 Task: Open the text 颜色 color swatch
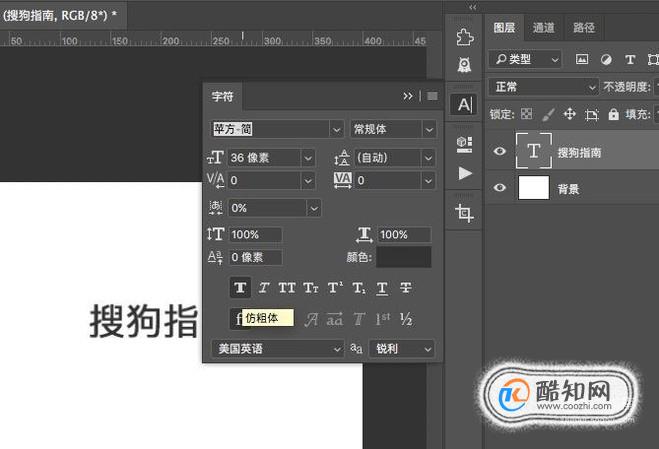click(x=403, y=257)
